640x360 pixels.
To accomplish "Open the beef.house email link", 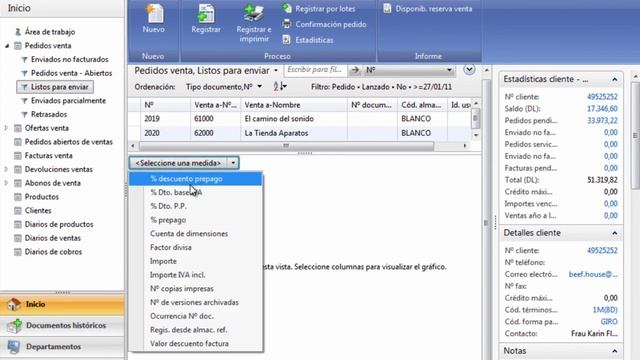I will [593, 274].
